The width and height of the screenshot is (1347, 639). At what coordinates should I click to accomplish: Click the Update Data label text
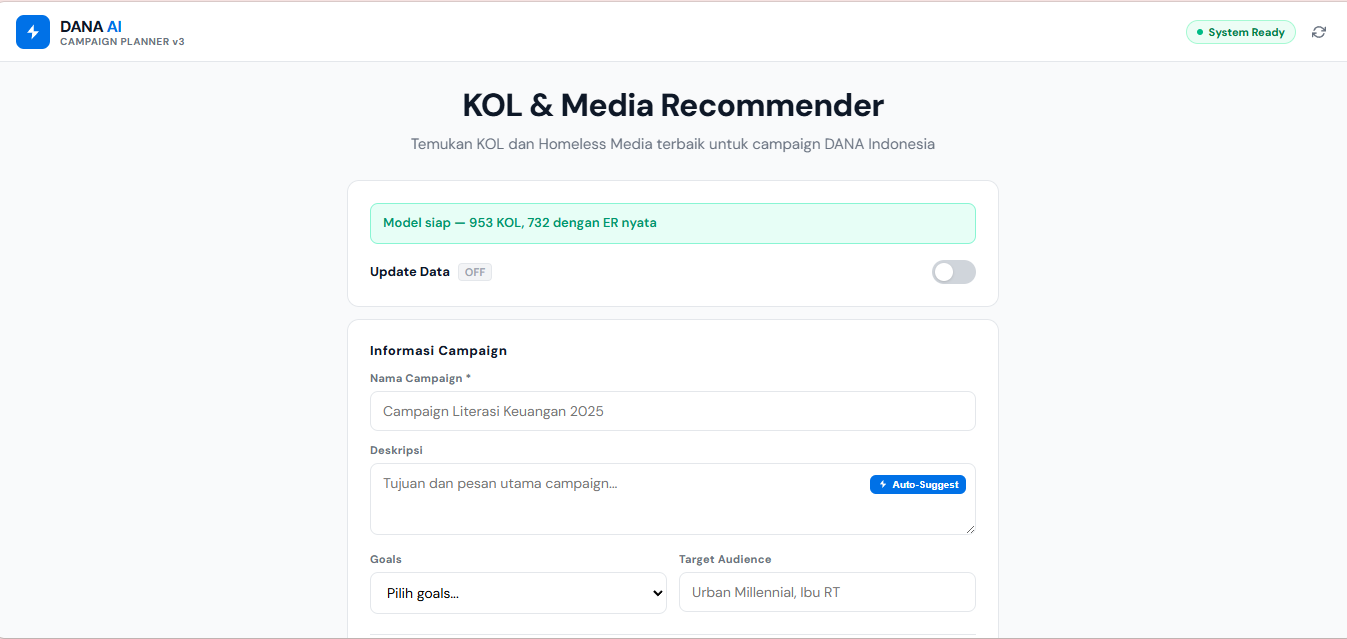tap(410, 271)
